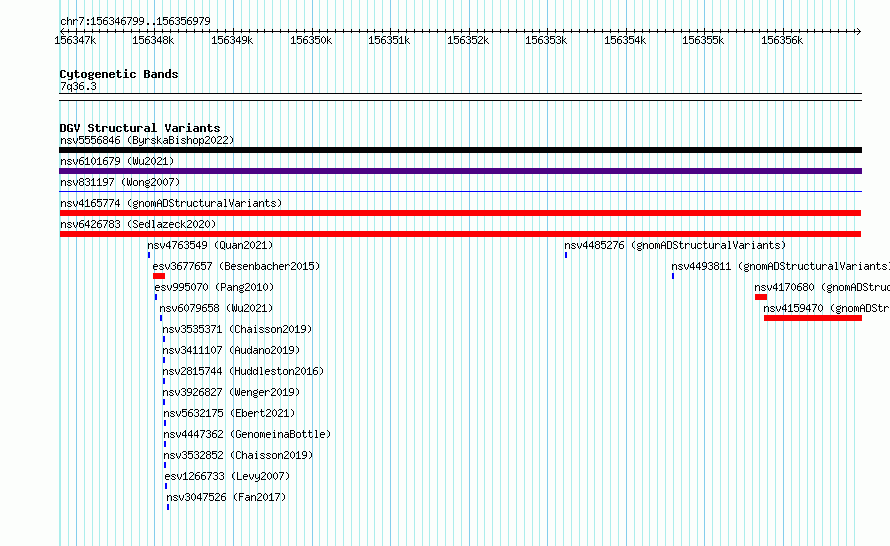Open esv1266733 (Levy2007) label
890x546 pixels.
click(227, 476)
